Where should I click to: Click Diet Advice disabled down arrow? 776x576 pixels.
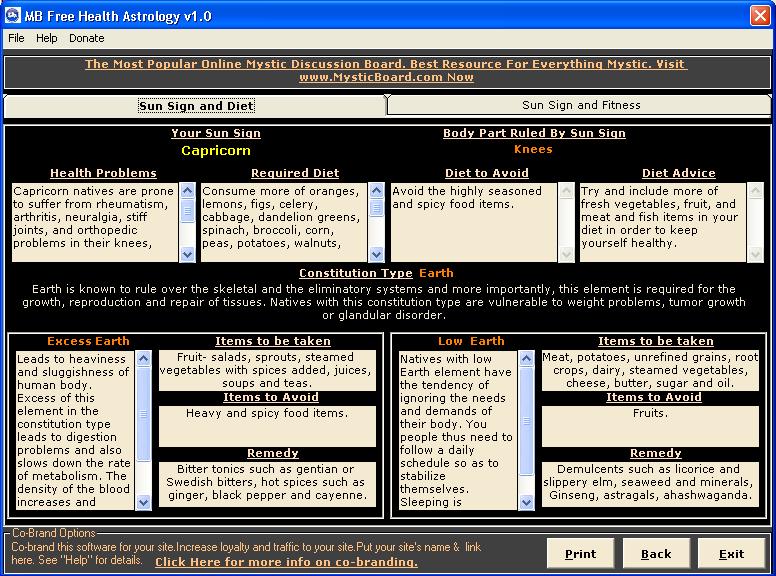755,254
